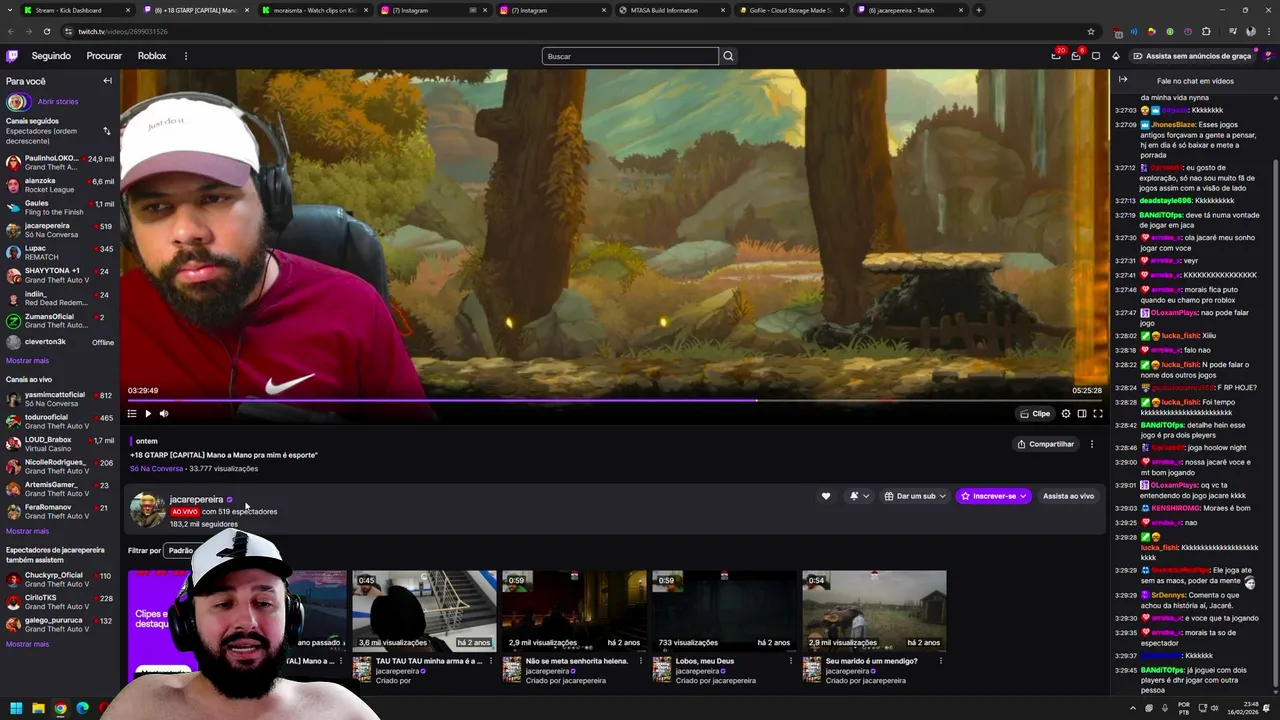This screenshot has height=720, width=1280.
Task: Seek using the purple video progress bar
Action: [x=614, y=401]
